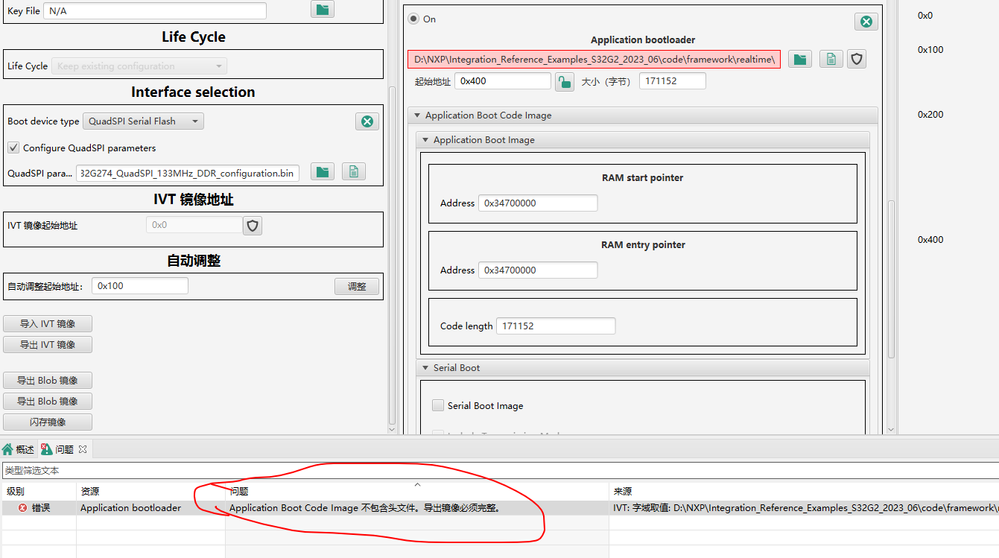The width and height of the screenshot is (999, 558).
Task: Browse for QuadSPI parameters file folder icon
Action: pos(323,172)
